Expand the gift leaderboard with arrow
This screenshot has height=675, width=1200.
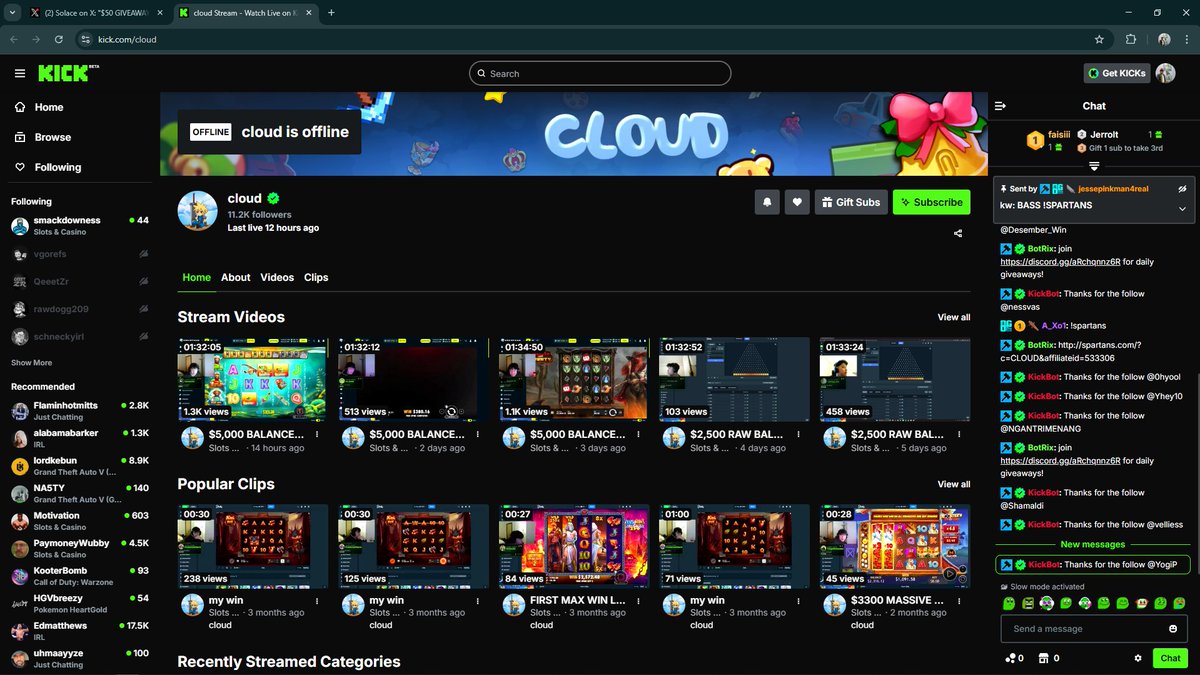click(x=1094, y=166)
